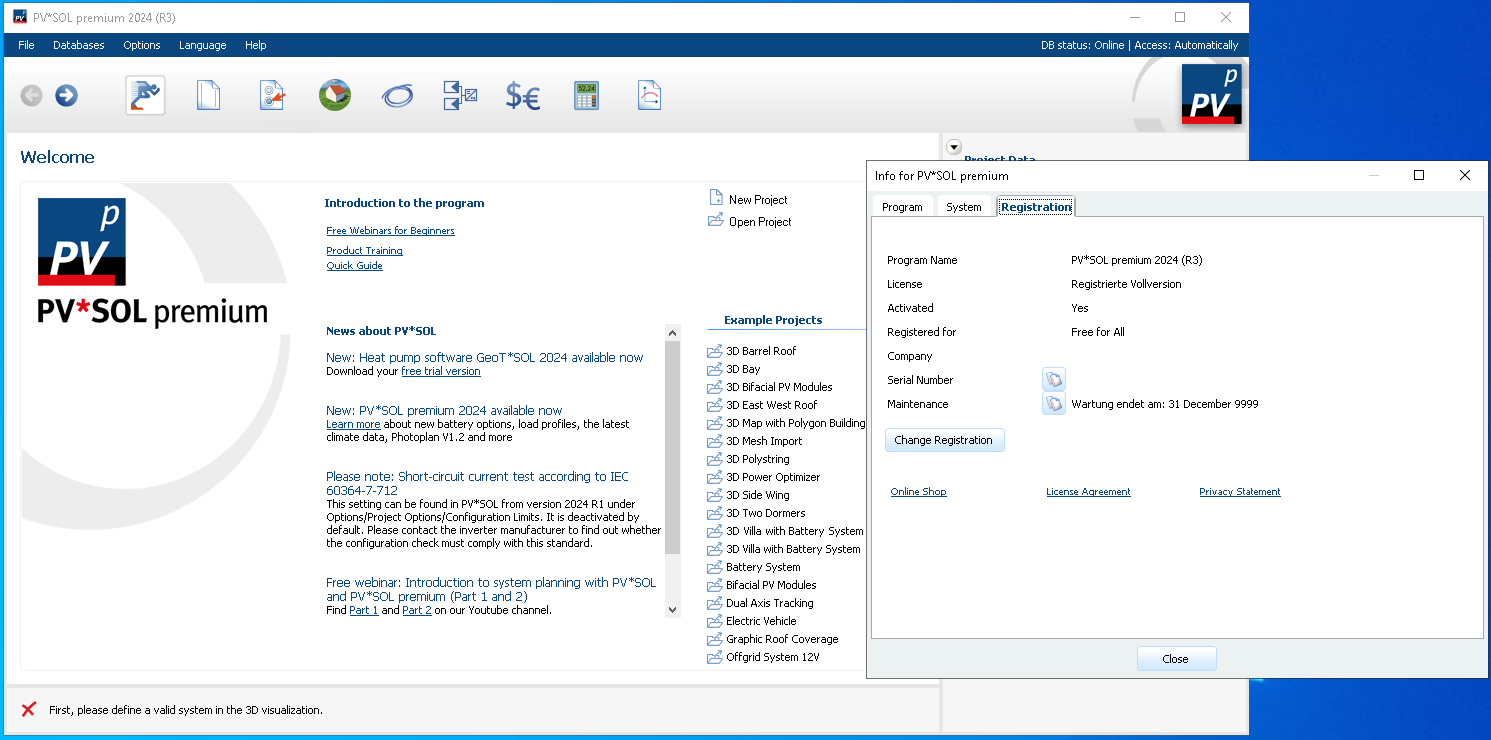
Task: Click the Battery System project icon
Action: (714, 567)
